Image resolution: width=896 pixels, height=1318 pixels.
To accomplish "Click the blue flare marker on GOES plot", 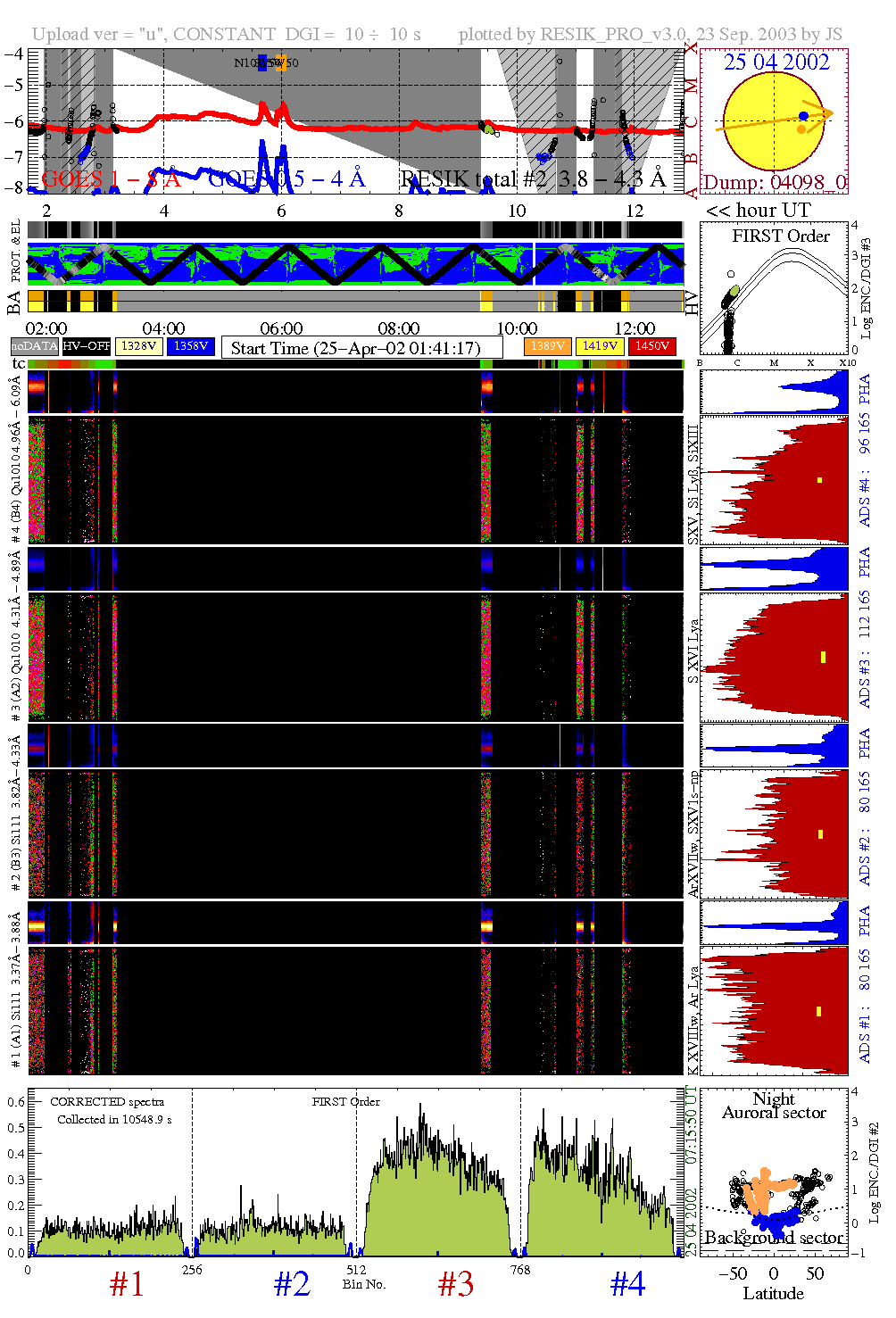I will [x=262, y=62].
